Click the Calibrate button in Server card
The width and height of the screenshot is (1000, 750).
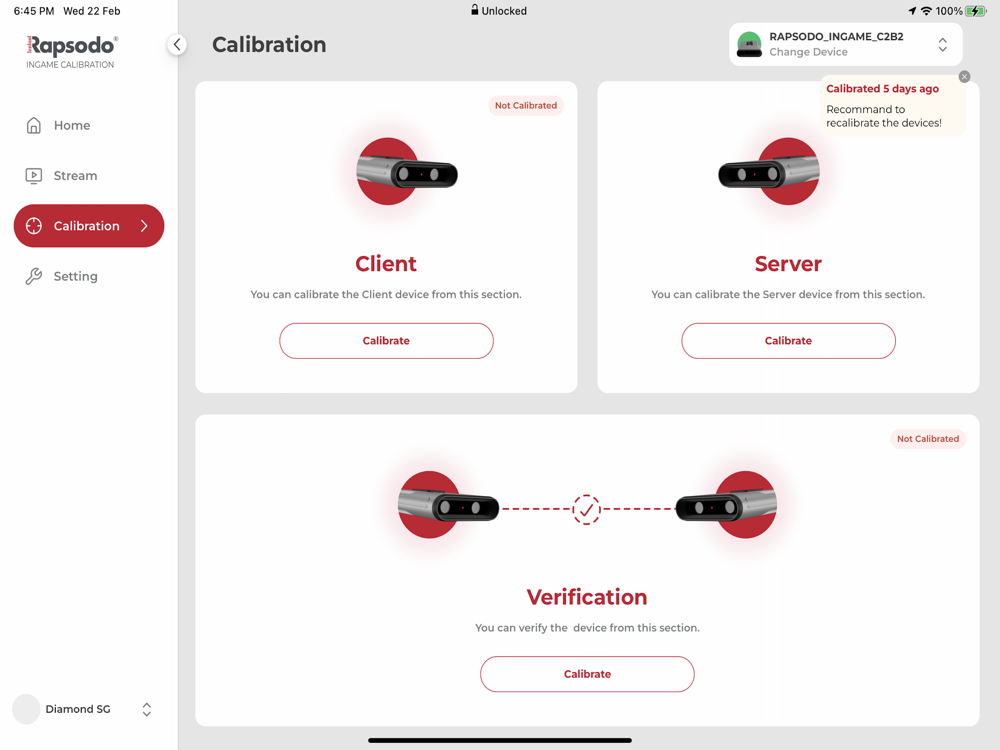tap(788, 341)
